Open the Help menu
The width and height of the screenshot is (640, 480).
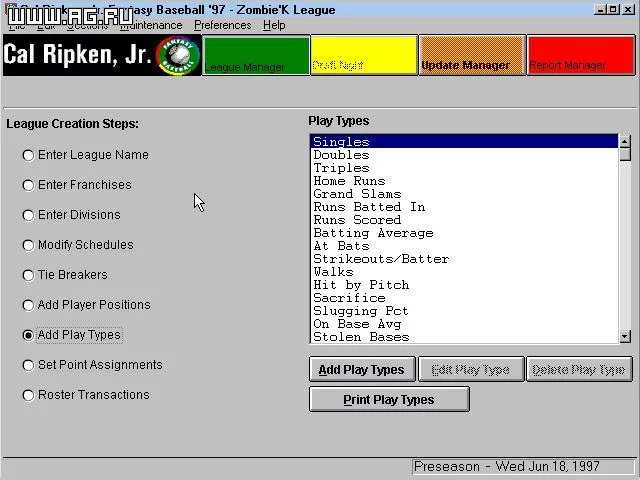point(274,25)
